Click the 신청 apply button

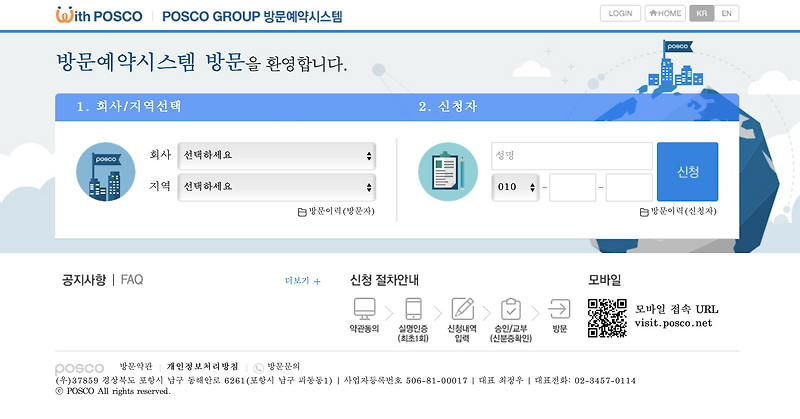(x=687, y=171)
